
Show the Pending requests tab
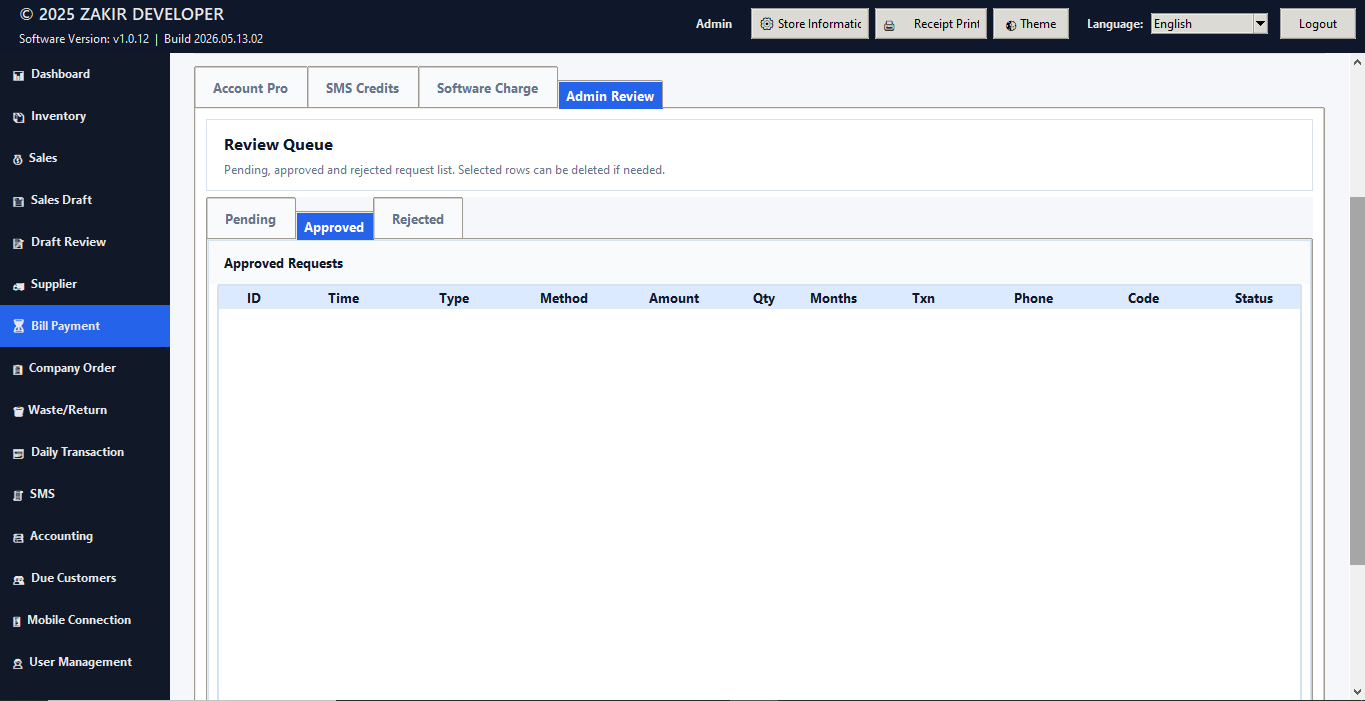[x=250, y=219]
